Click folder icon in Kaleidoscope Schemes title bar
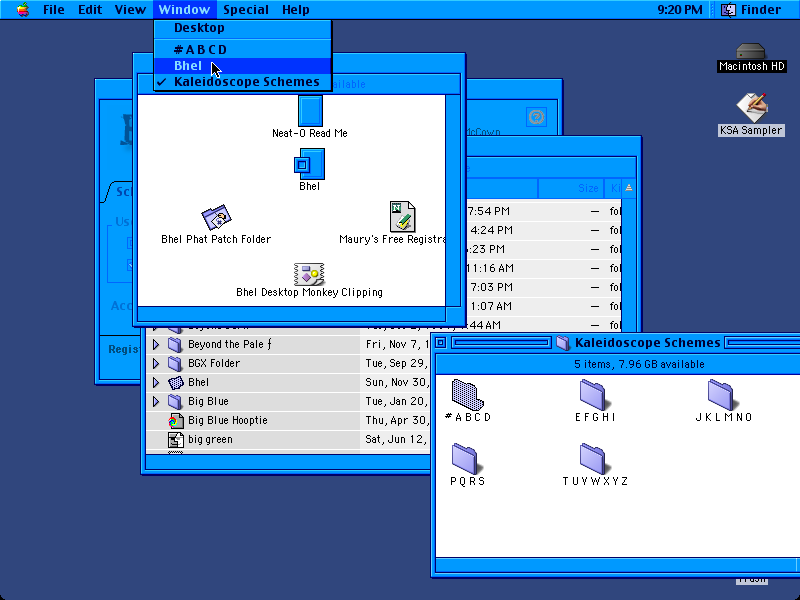 tap(563, 343)
